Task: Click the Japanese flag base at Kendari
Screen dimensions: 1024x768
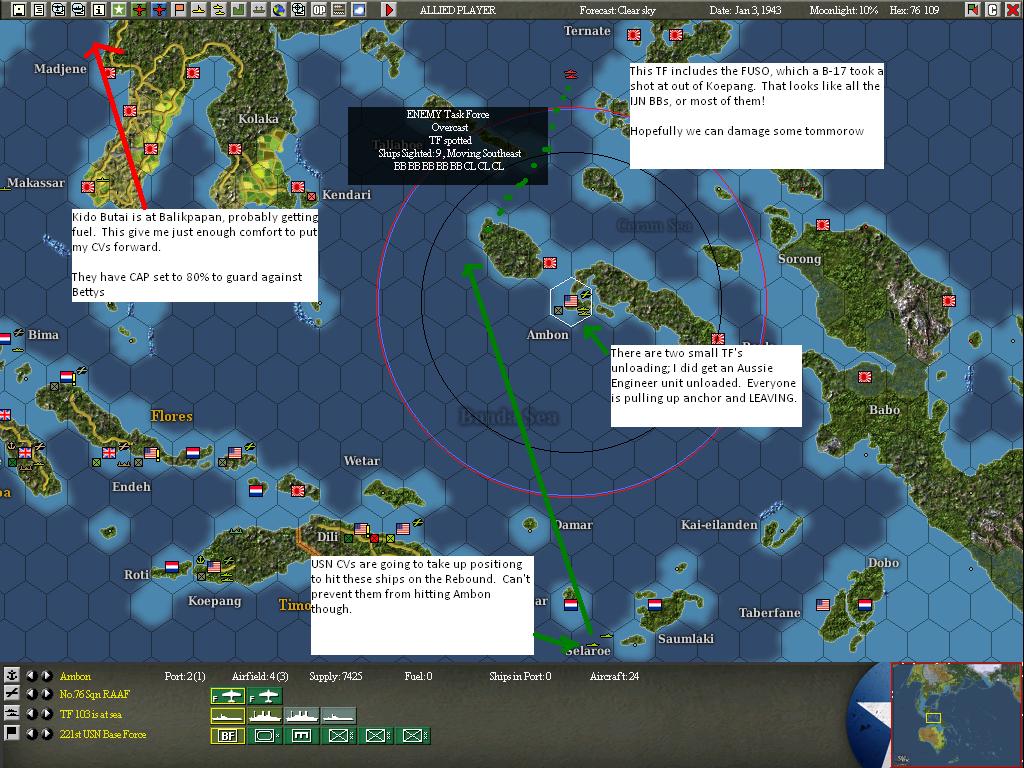Action: pyautogui.click(x=298, y=187)
